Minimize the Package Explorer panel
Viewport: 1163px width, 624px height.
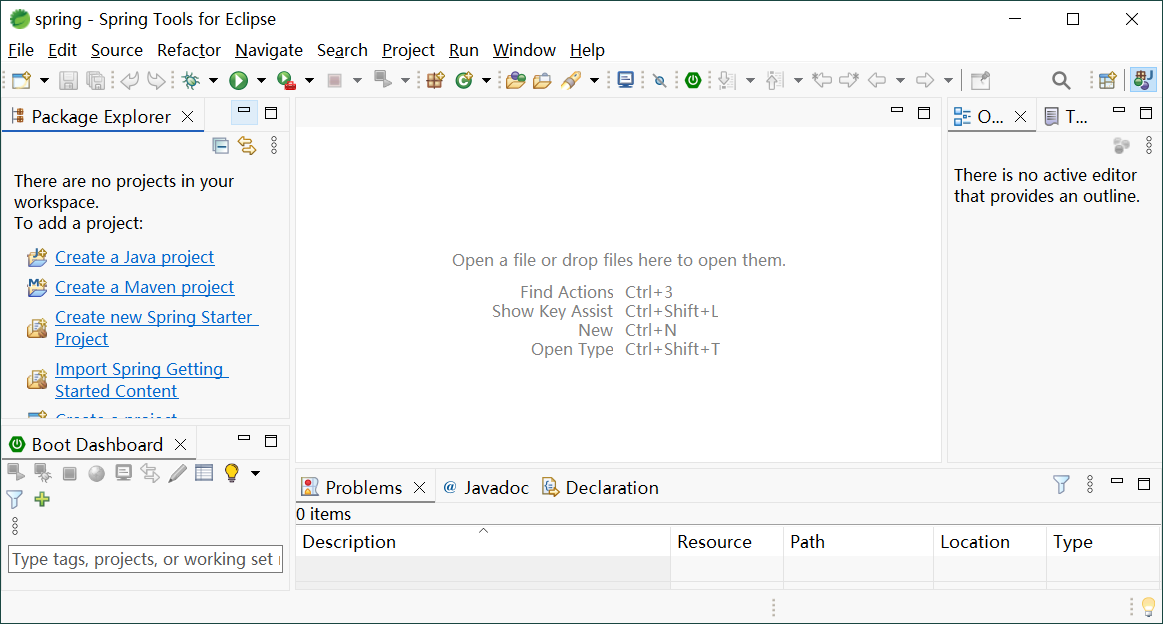coord(244,111)
